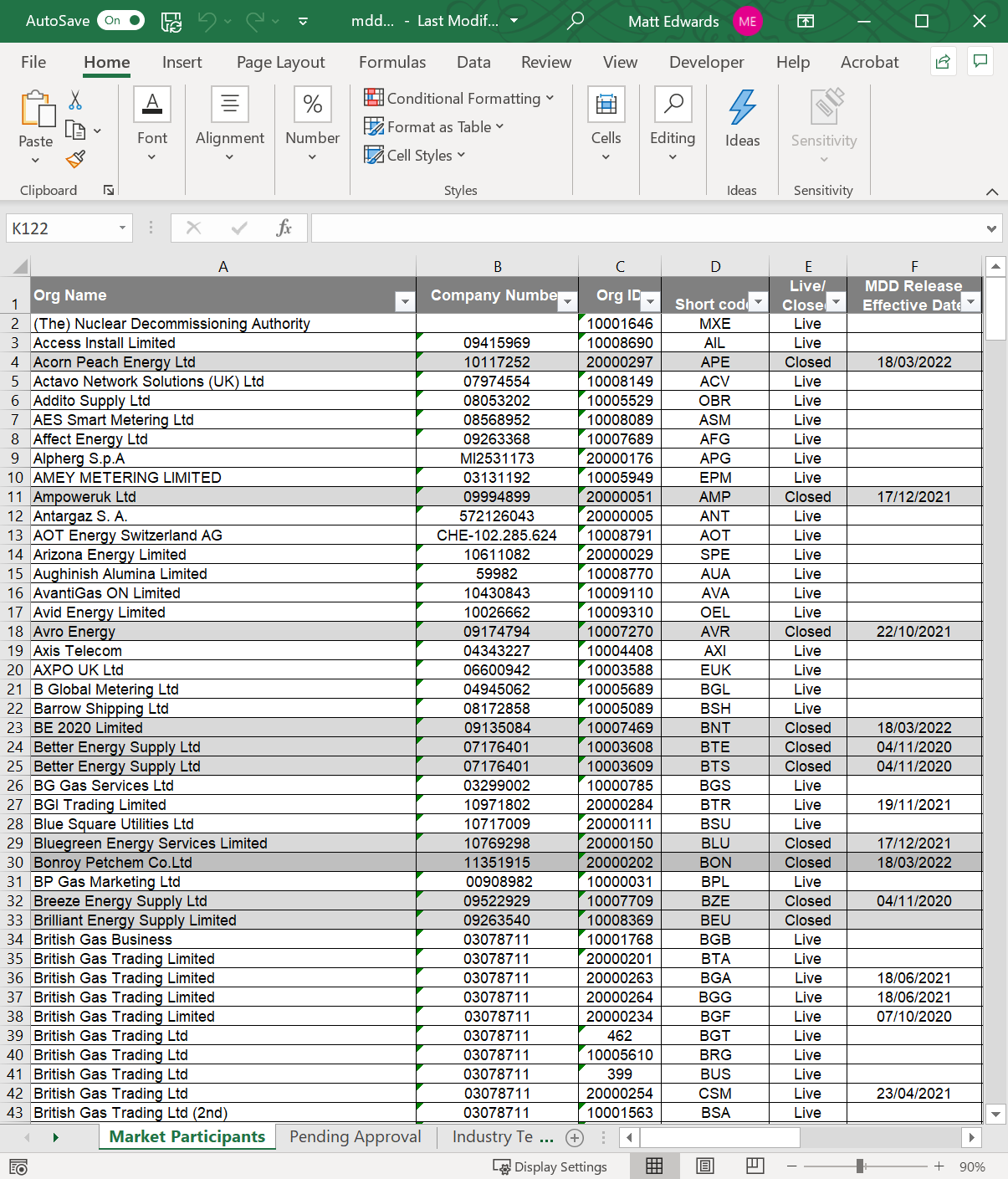Select the Format Painter tool
Image resolution: width=1008 pixels, height=1179 pixels.
74,158
